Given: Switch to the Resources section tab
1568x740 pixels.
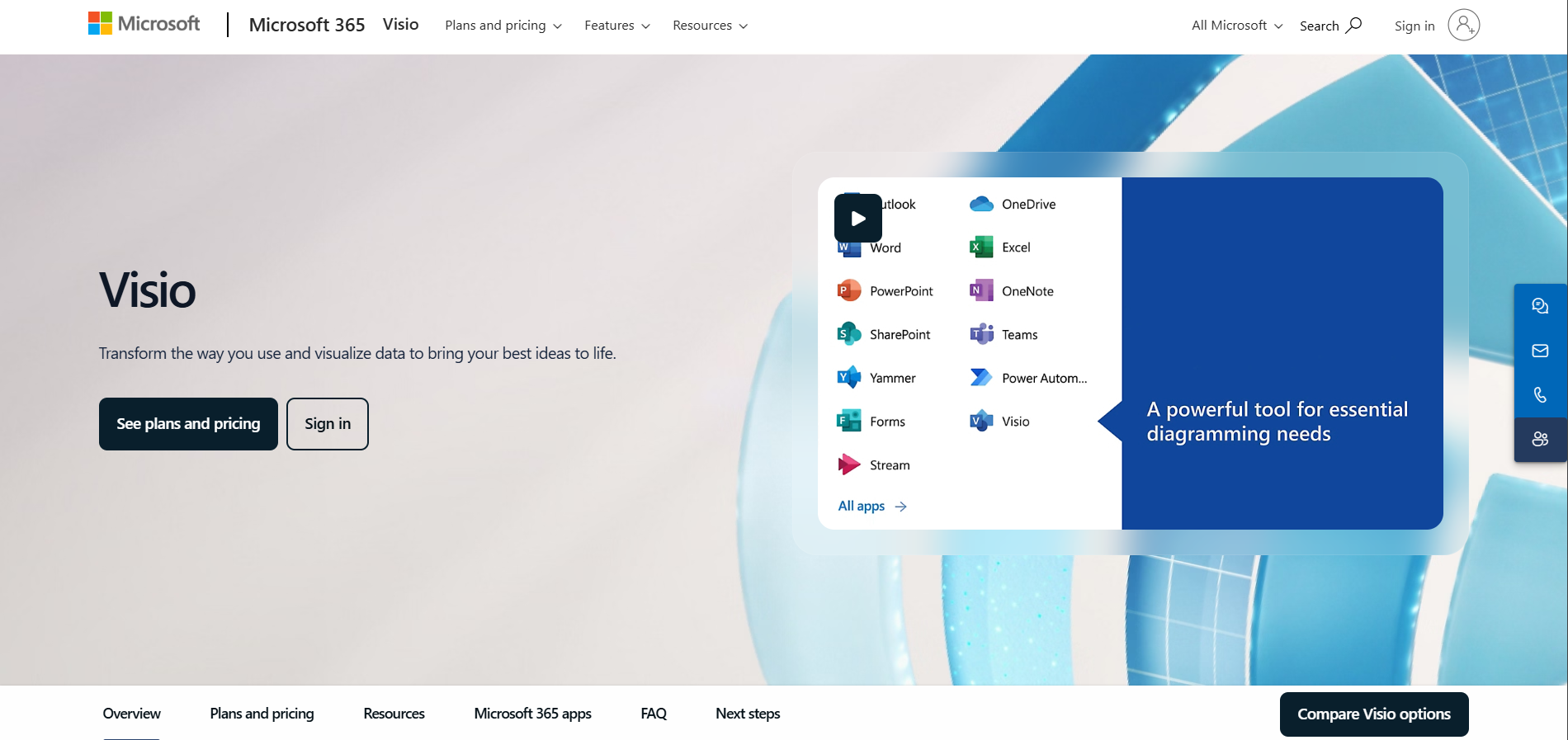Looking at the screenshot, I should click(394, 714).
